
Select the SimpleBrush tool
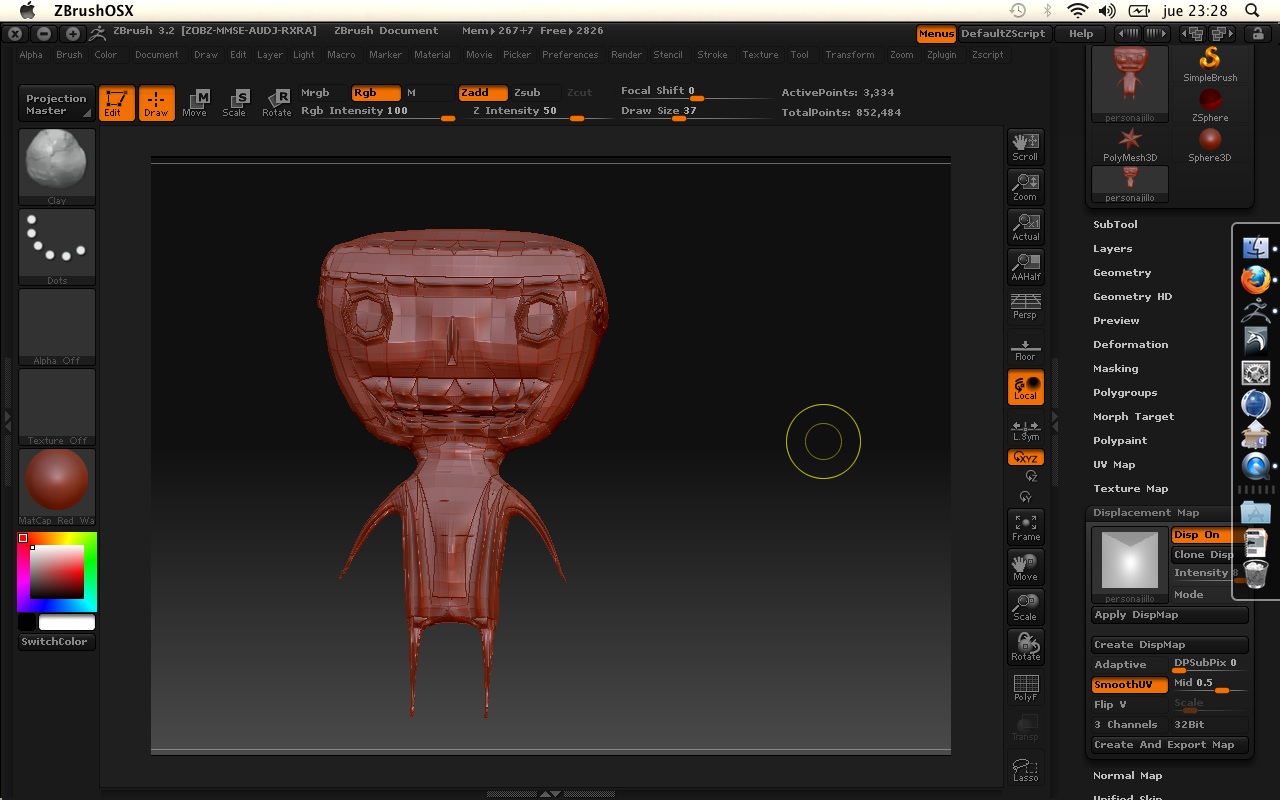click(1210, 65)
